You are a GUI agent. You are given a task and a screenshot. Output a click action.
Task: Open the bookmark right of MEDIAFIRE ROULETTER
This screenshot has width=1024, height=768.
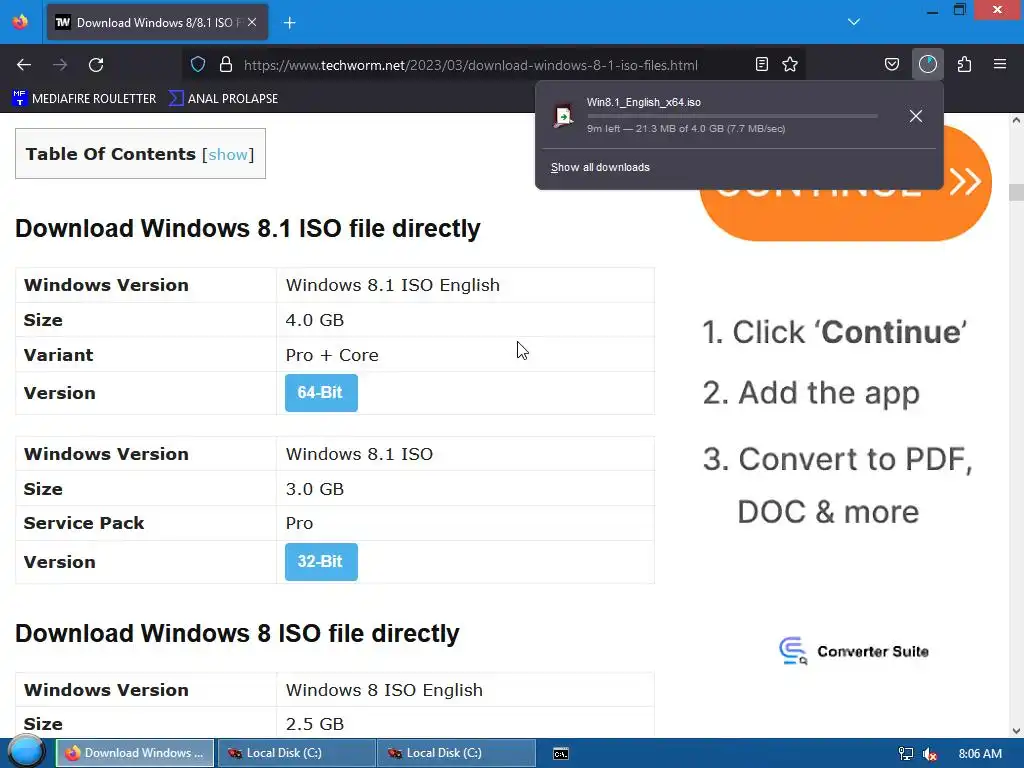223,99
